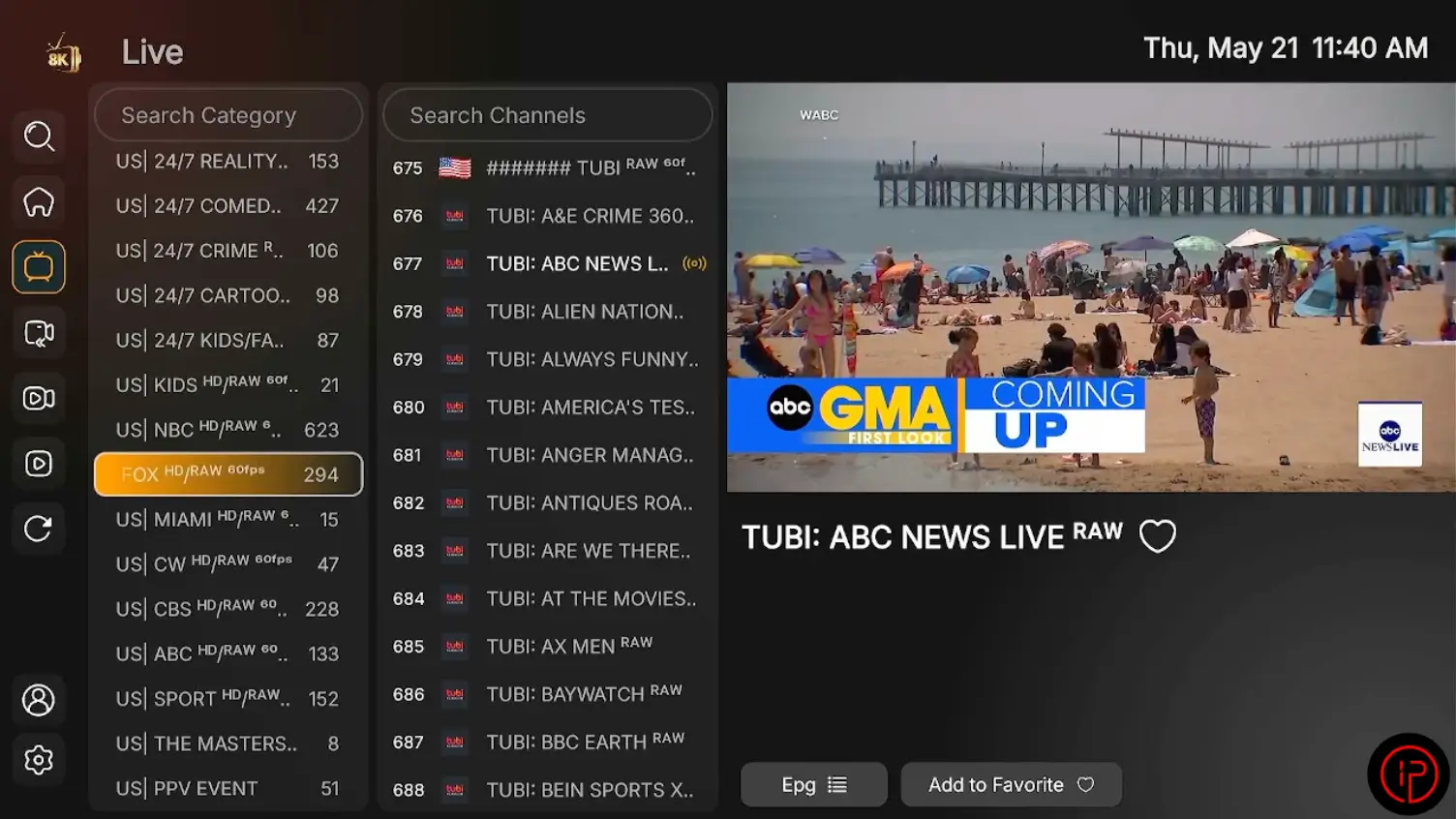1456x819 pixels.
Task: Select US| NBC HD/RAW category
Action: (228, 430)
